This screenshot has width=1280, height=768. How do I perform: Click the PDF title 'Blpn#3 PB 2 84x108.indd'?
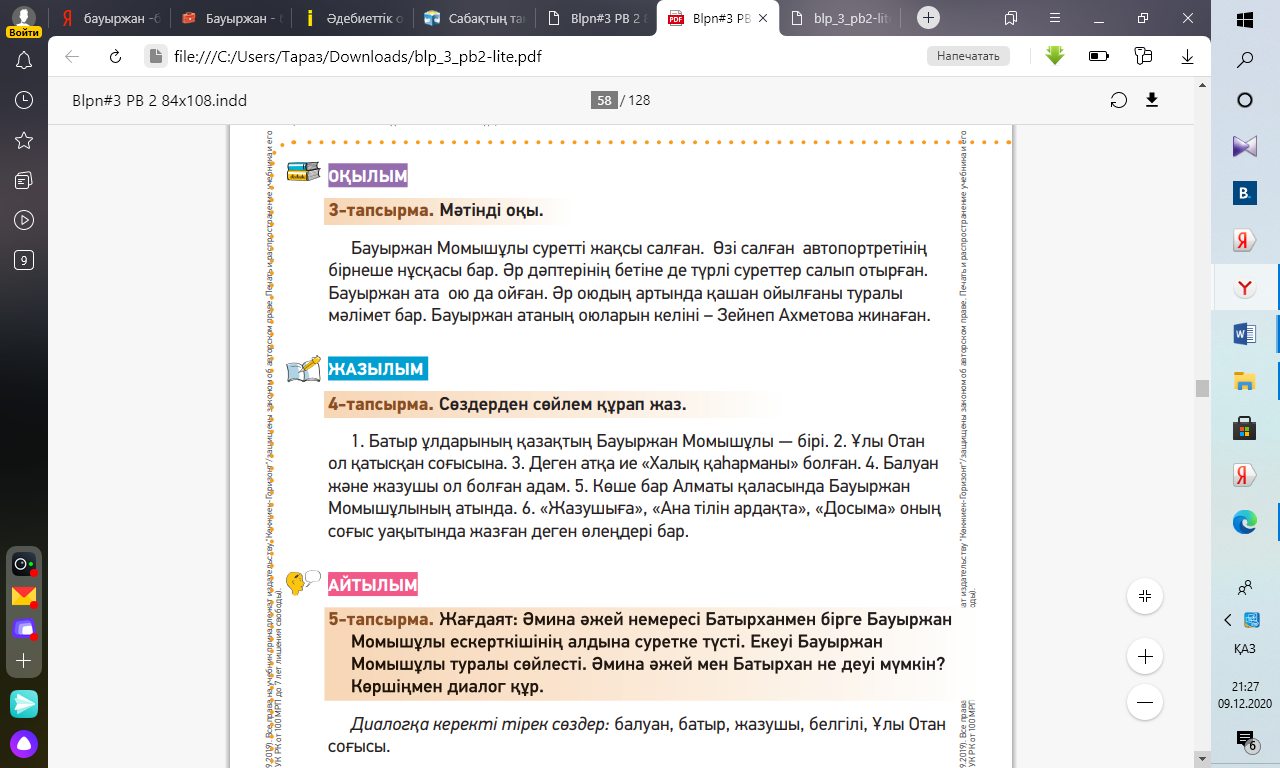[x=159, y=100]
